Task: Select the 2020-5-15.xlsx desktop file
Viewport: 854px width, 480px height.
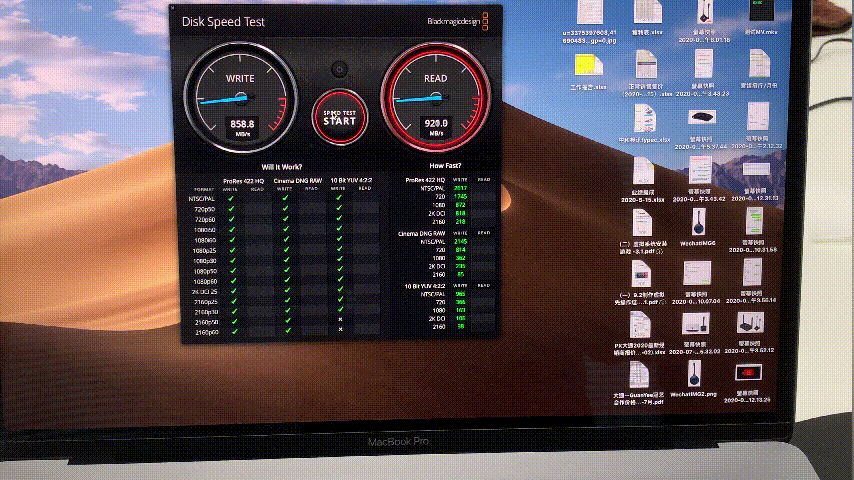Action: pyautogui.click(x=643, y=180)
